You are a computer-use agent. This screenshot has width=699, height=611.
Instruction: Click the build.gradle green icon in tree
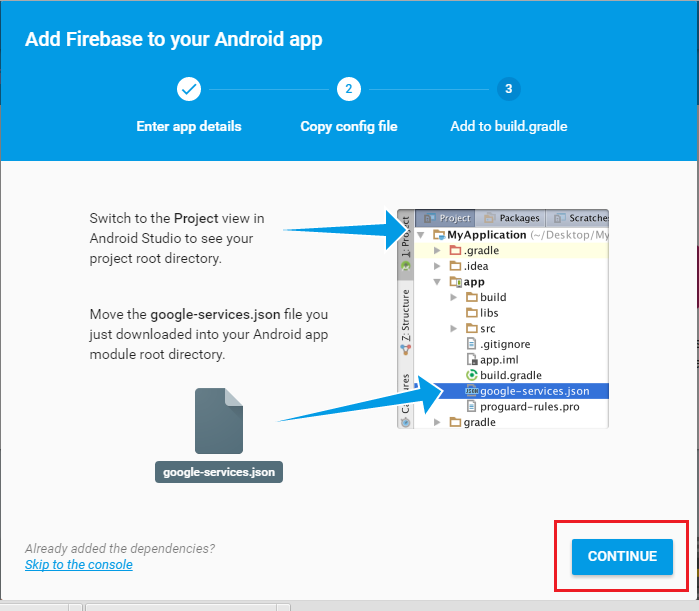click(472, 375)
